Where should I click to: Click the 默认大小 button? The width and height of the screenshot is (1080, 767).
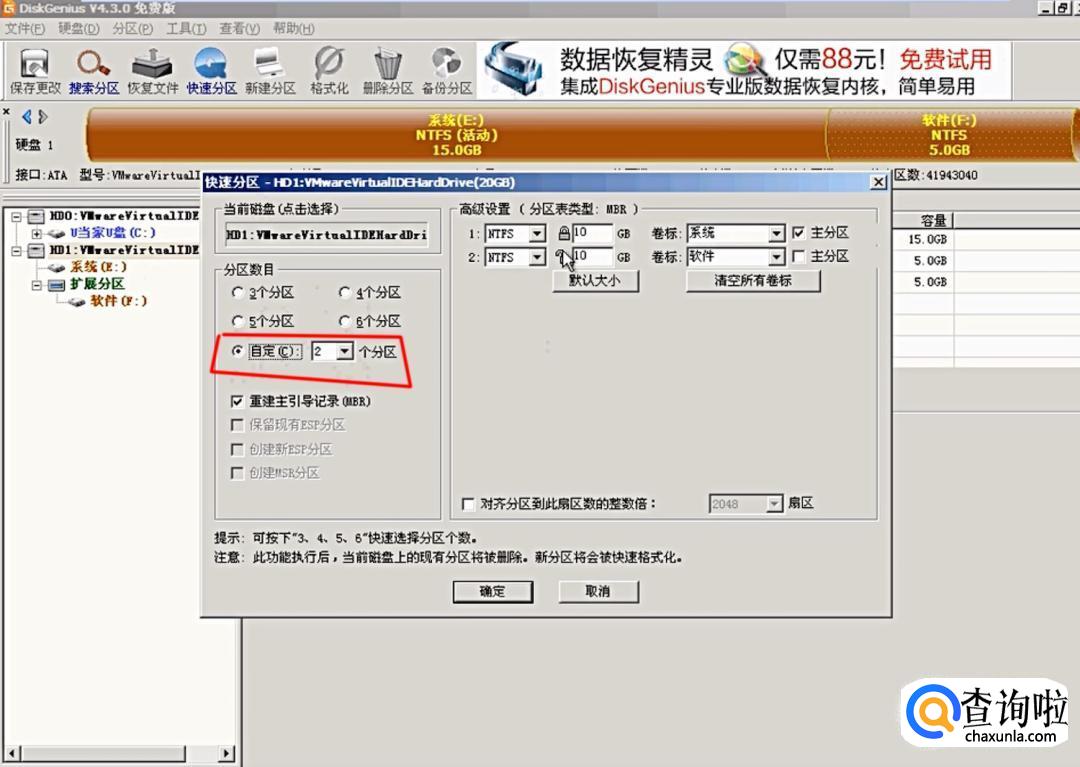tap(595, 281)
